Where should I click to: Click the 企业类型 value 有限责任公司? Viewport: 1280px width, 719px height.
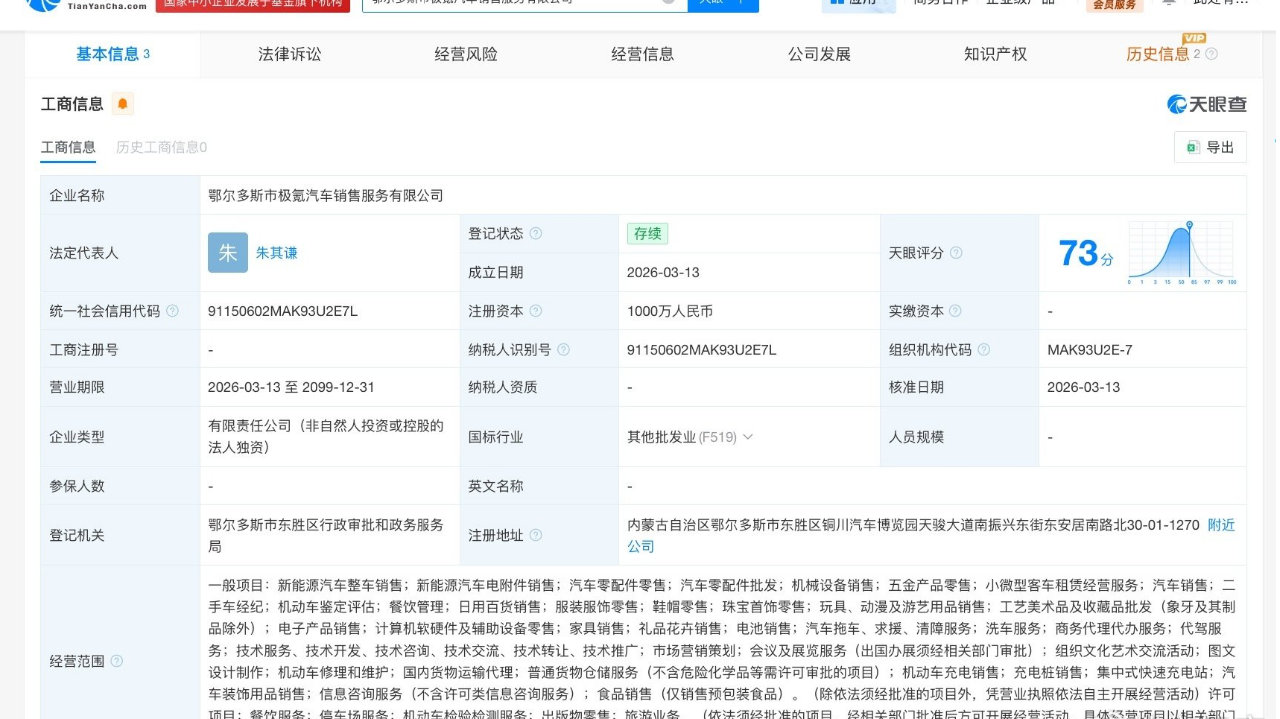click(326, 437)
